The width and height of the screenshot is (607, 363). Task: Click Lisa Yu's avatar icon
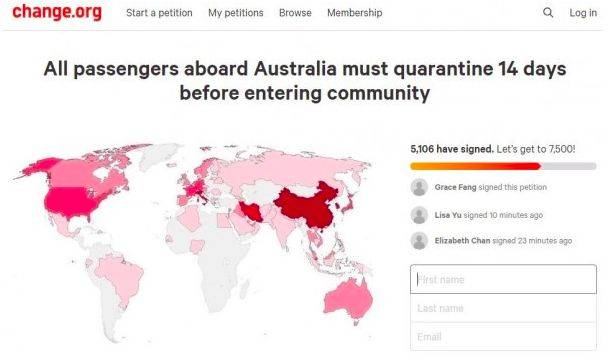click(x=419, y=215)
